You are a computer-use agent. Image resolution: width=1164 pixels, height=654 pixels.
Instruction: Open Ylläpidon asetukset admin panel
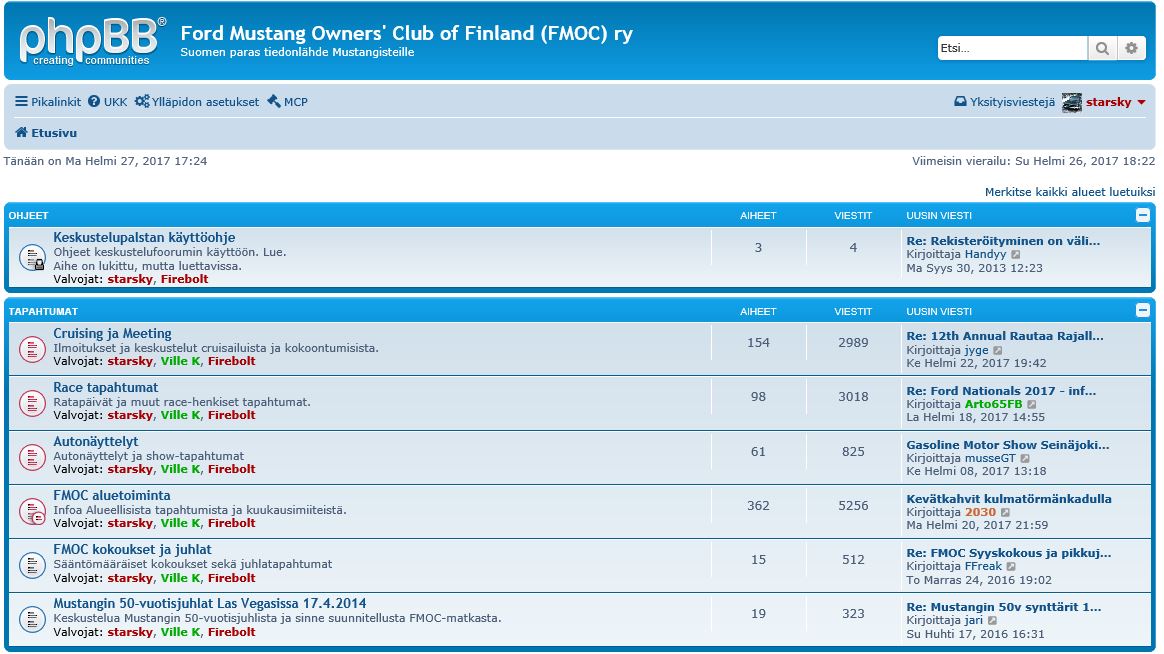pos(197,102)
